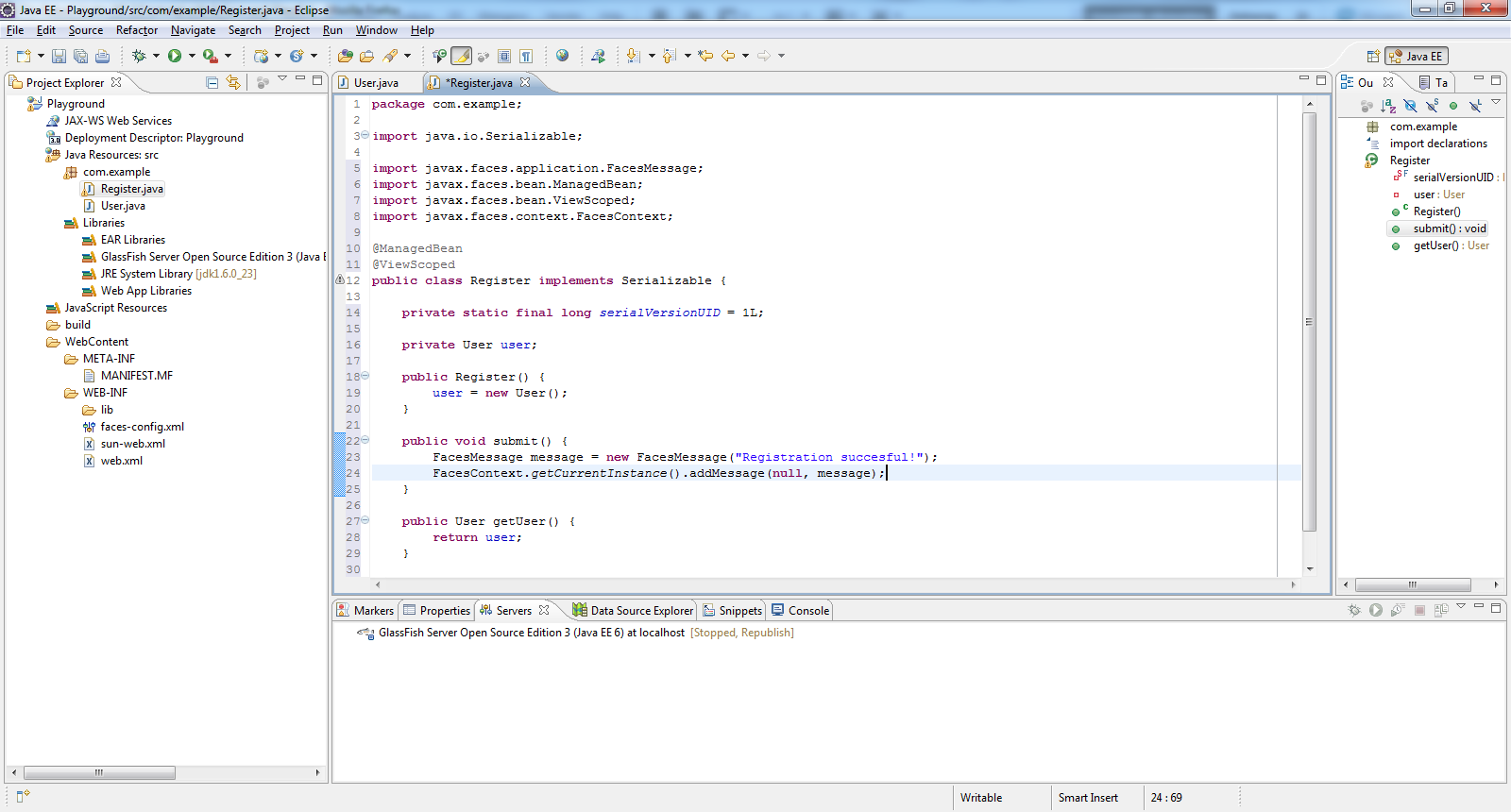Image resolution: width=1511 pixels, height=812 pixels.
Task: Open the New wizard dropdown arrow
Action: click(41, 56)
